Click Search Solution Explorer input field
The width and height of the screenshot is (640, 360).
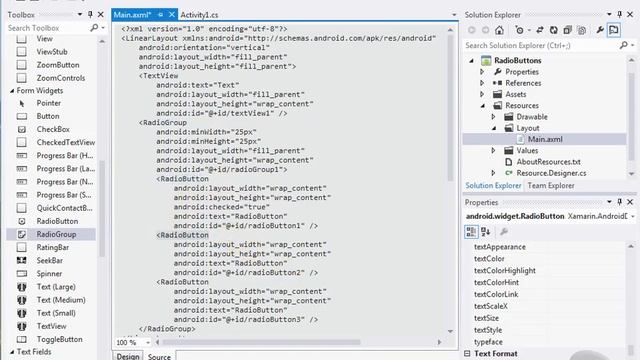tap(541, 45)
